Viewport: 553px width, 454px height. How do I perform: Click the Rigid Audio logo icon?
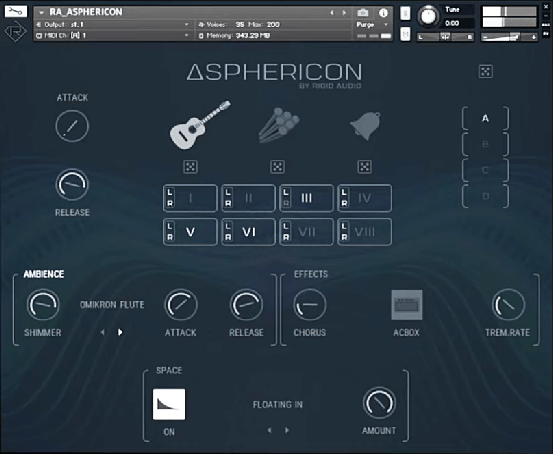16,31
